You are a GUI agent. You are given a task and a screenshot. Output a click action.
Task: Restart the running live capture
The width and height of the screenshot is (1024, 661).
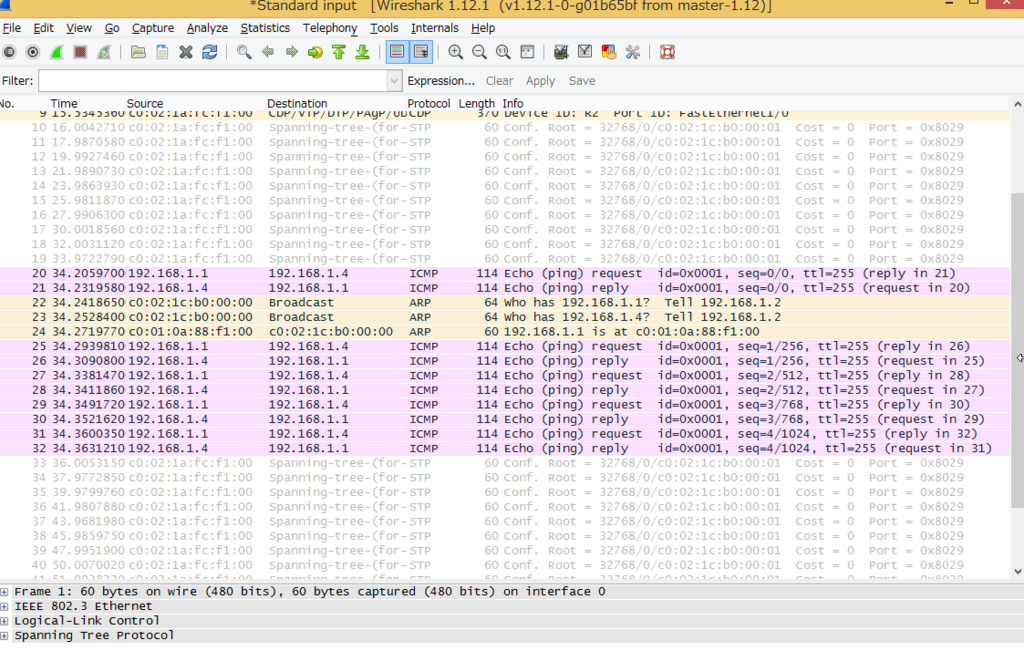coord(104,52)
